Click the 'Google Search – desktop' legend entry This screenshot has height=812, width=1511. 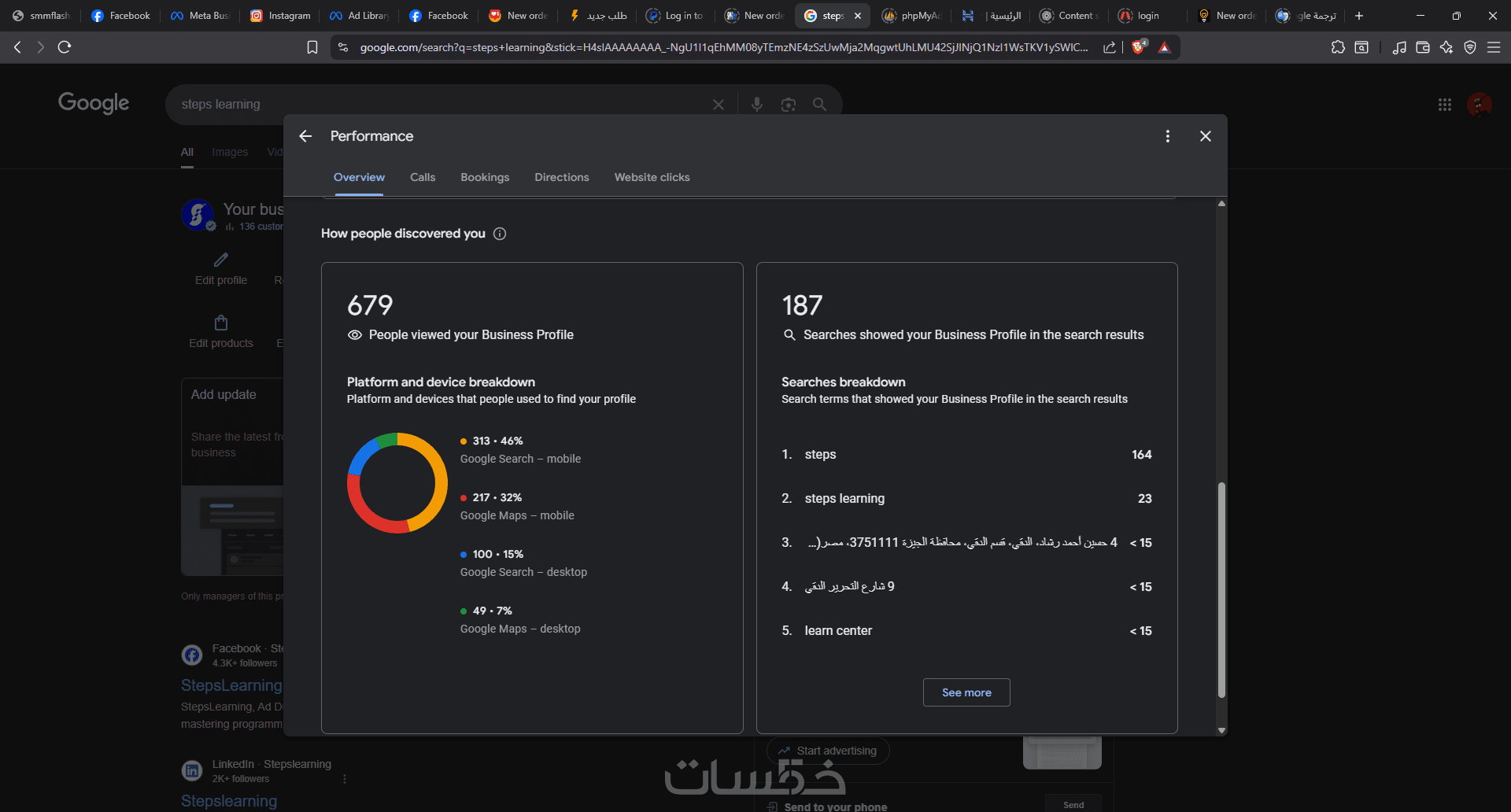click(523, 563)
